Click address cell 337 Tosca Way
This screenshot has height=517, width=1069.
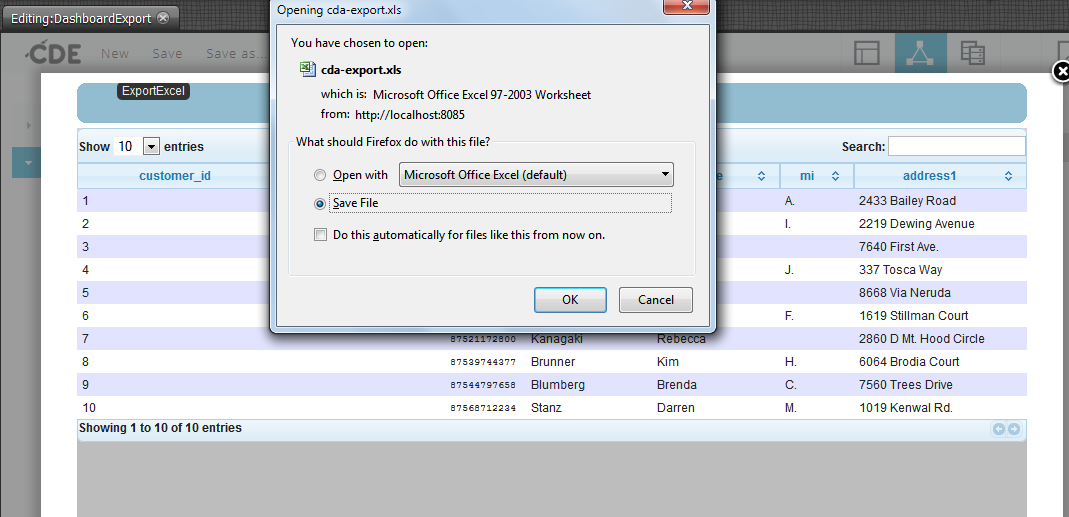click(900, 269)
